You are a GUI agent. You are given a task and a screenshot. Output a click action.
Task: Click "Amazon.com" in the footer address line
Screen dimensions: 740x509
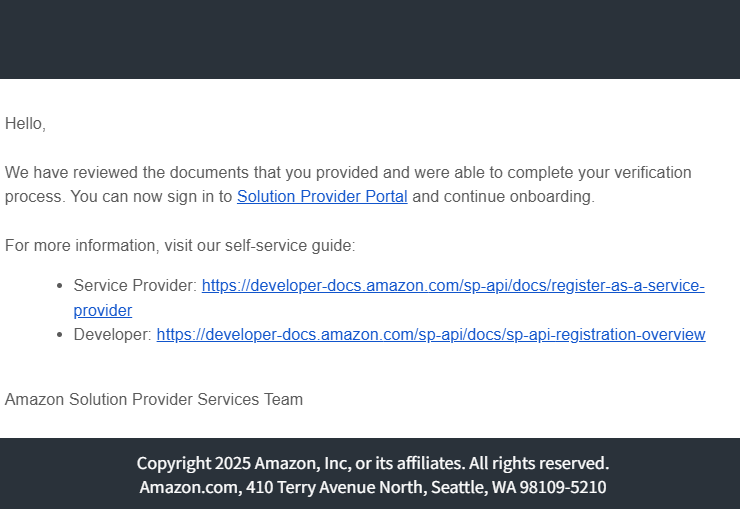[x=178, y=488]
